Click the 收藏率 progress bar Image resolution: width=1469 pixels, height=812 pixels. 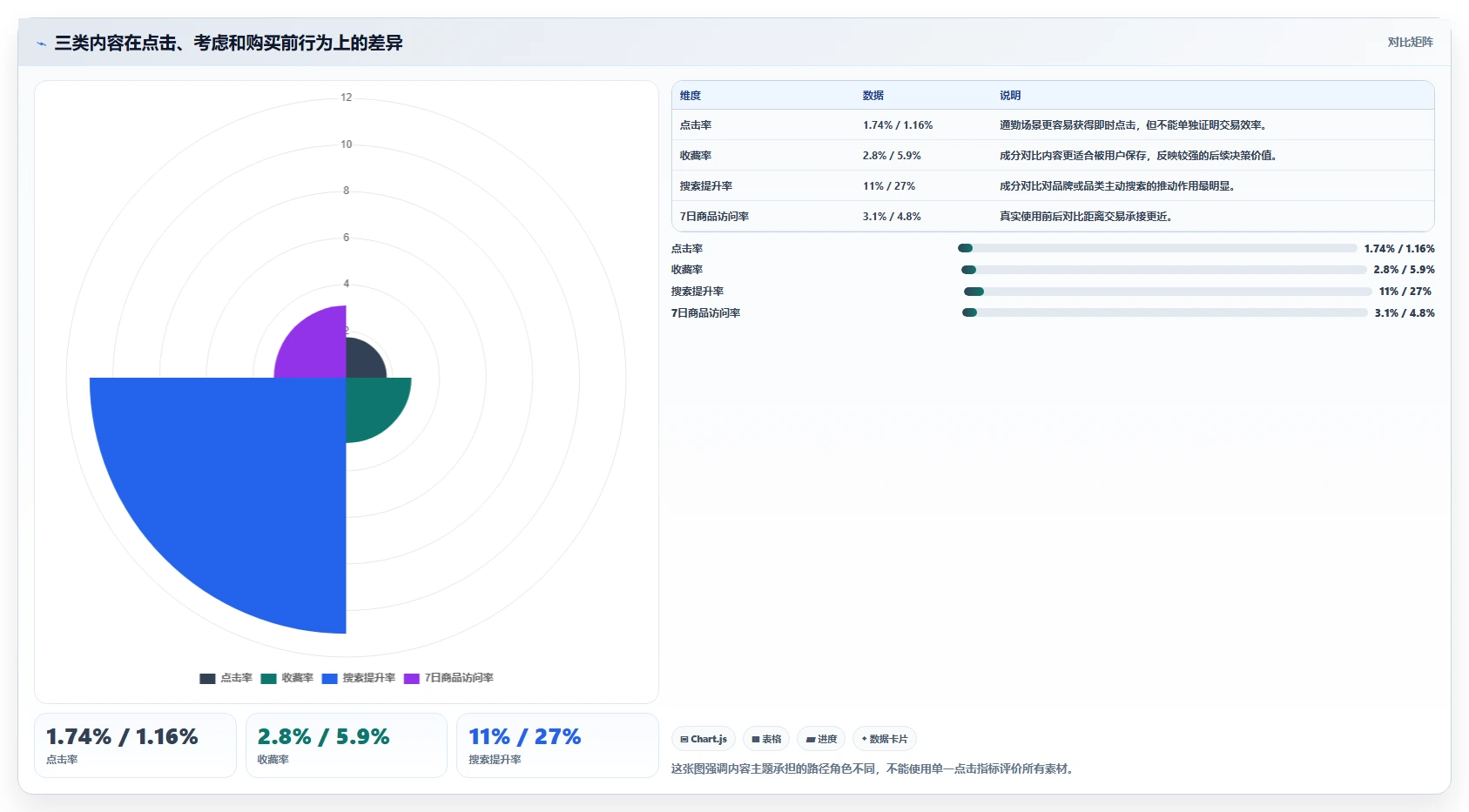point(1163,270)
